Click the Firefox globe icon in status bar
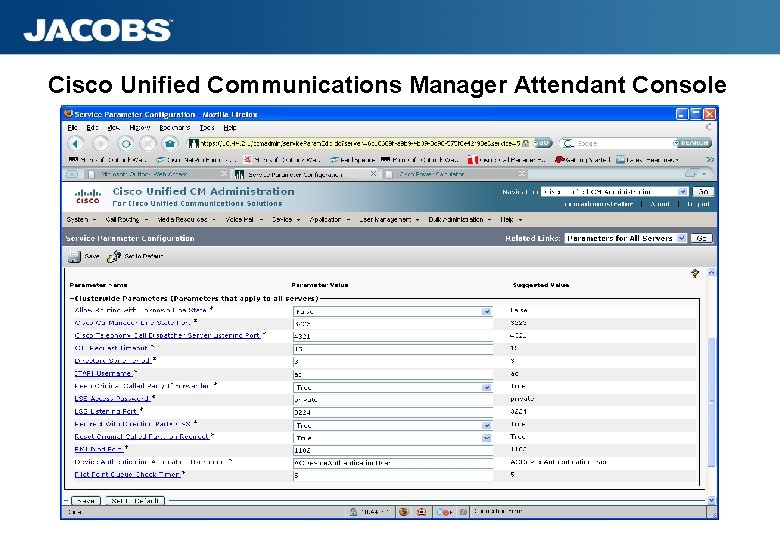The height and width of the screenshot is (540, 780). [403, 511]
